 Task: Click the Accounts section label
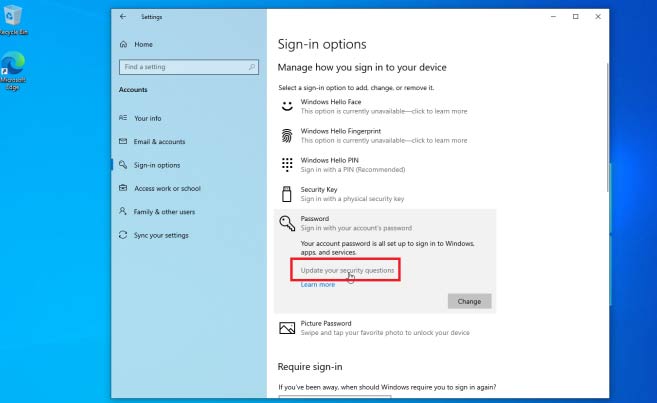tap(133, 90)
